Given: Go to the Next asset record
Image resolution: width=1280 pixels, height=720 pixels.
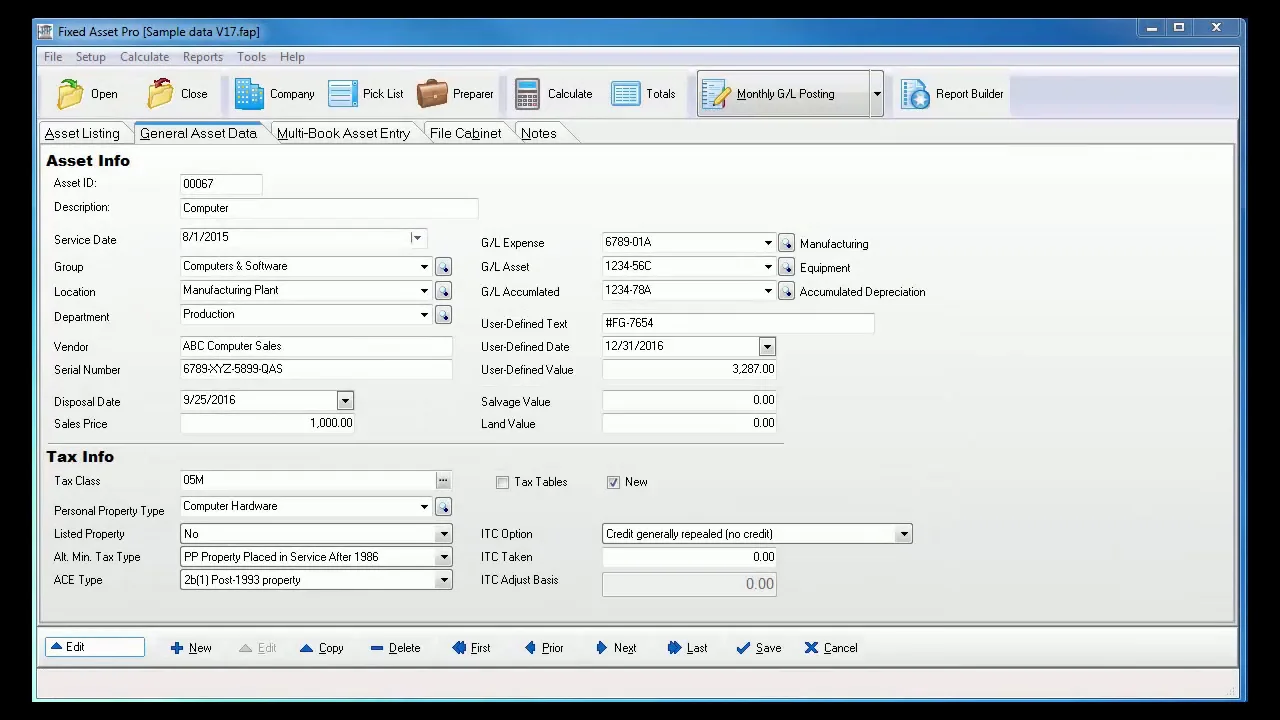Looking at the screenshot, I should [x=615, y=648].
